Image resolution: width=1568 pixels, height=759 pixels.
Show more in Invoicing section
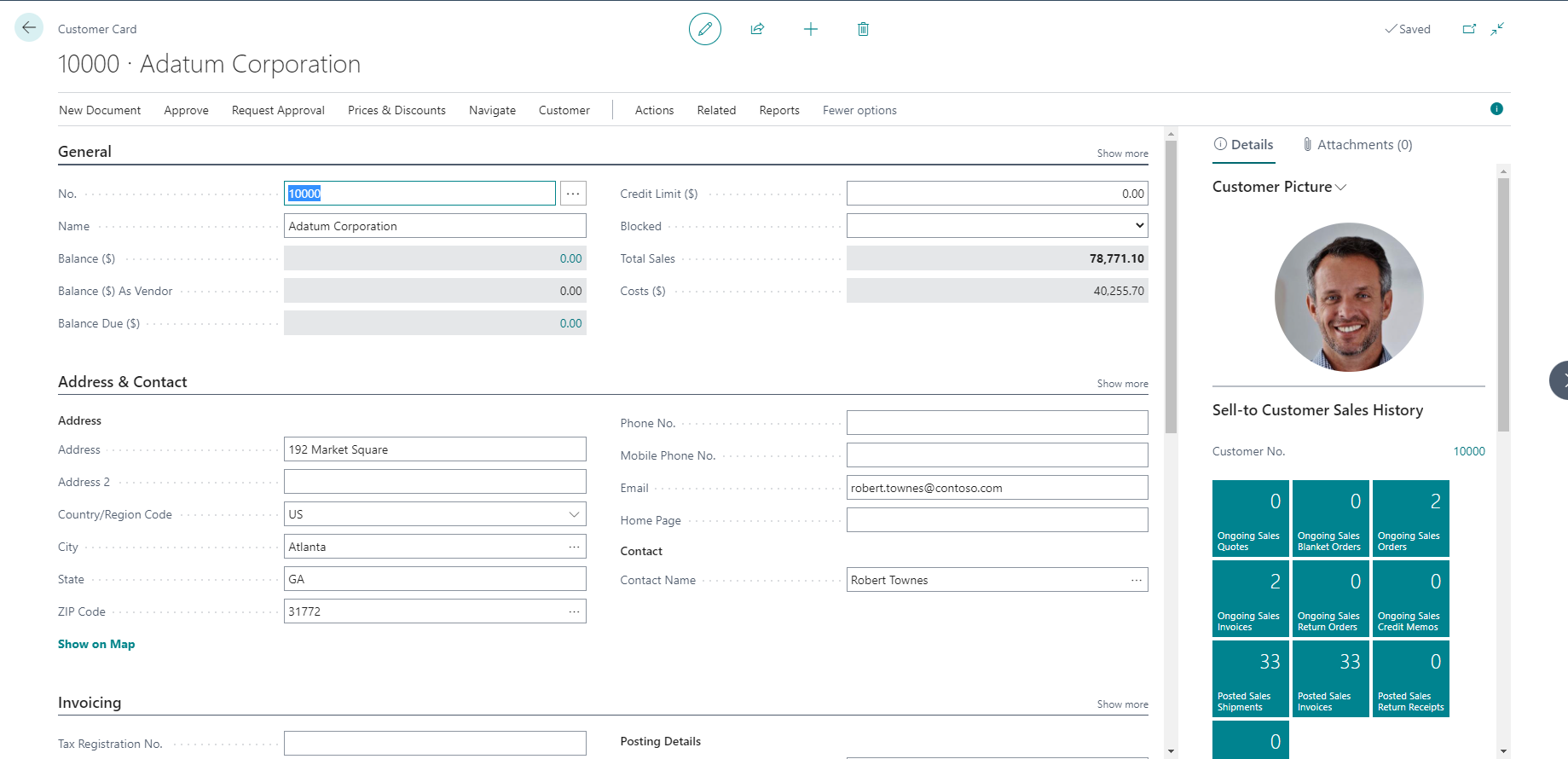1122,704
